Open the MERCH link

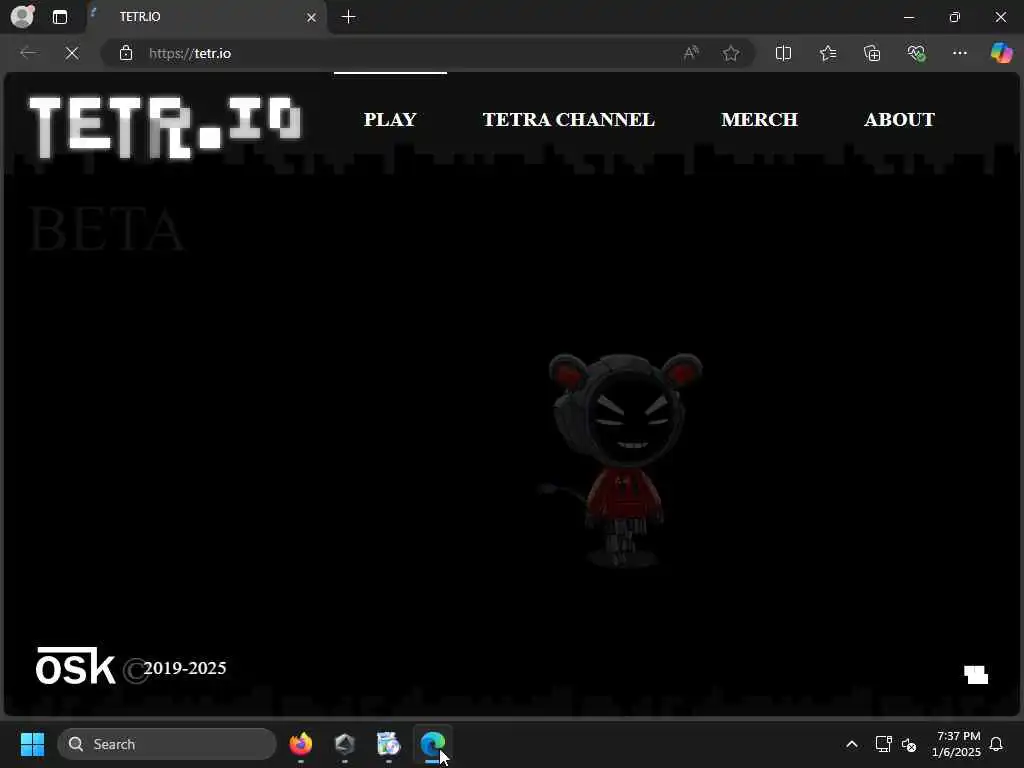point(760,120)
